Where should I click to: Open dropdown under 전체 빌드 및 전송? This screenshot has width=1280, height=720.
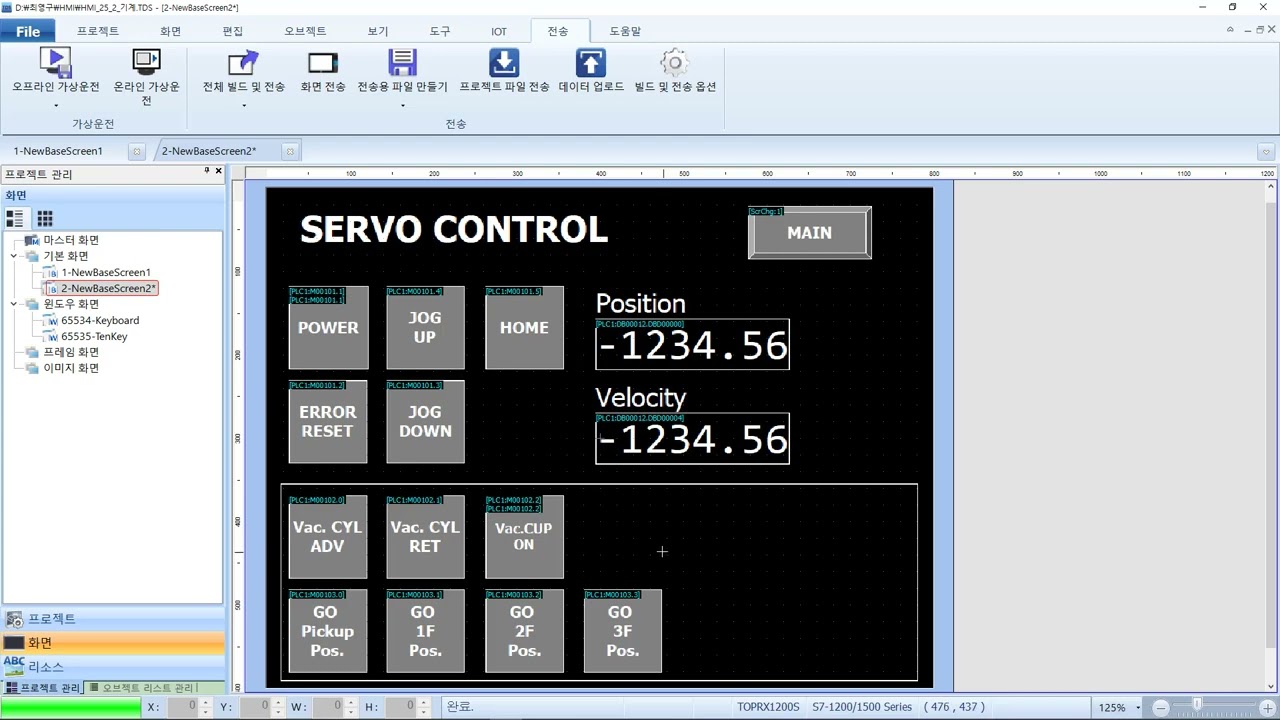pos(243,105)
